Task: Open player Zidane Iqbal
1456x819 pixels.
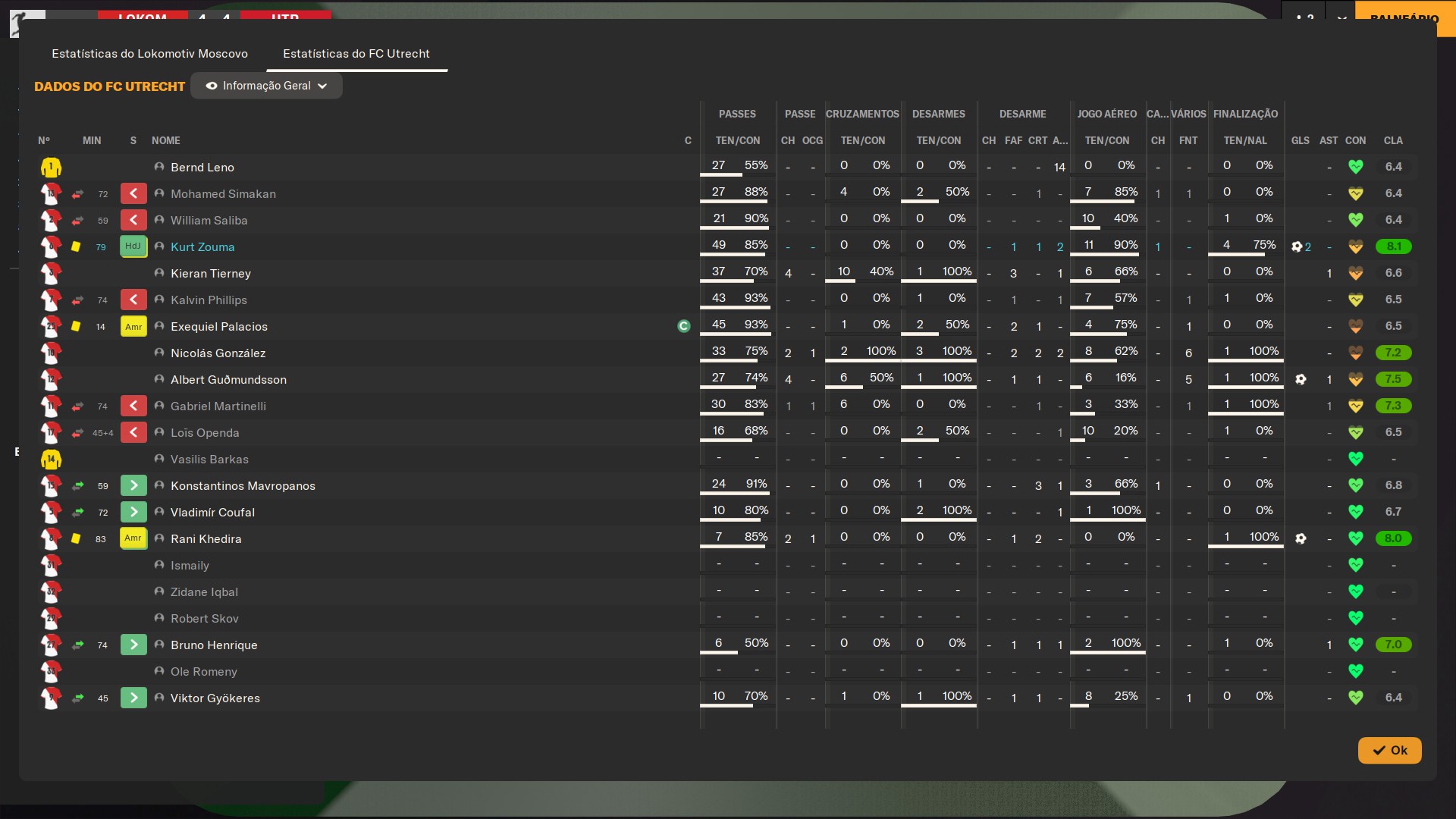Action: [x=204, y=592]
